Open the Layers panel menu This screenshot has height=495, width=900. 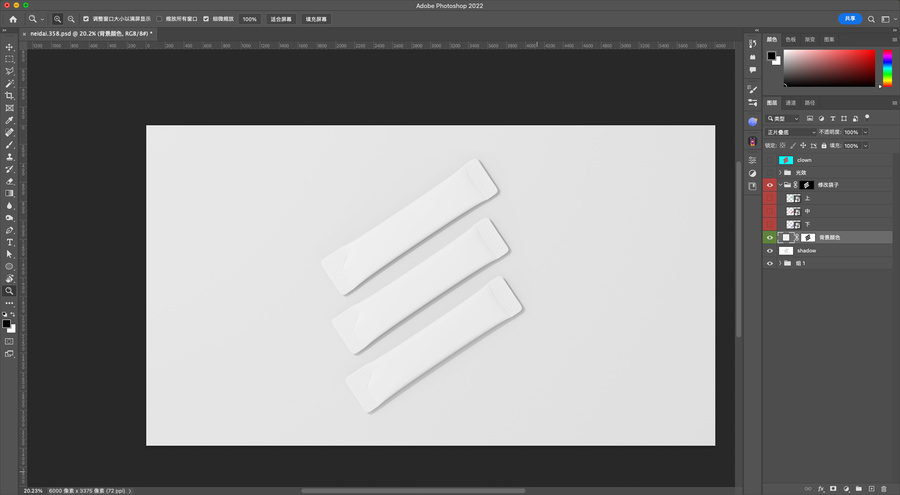pyautogui.click(x=894, y=103)
